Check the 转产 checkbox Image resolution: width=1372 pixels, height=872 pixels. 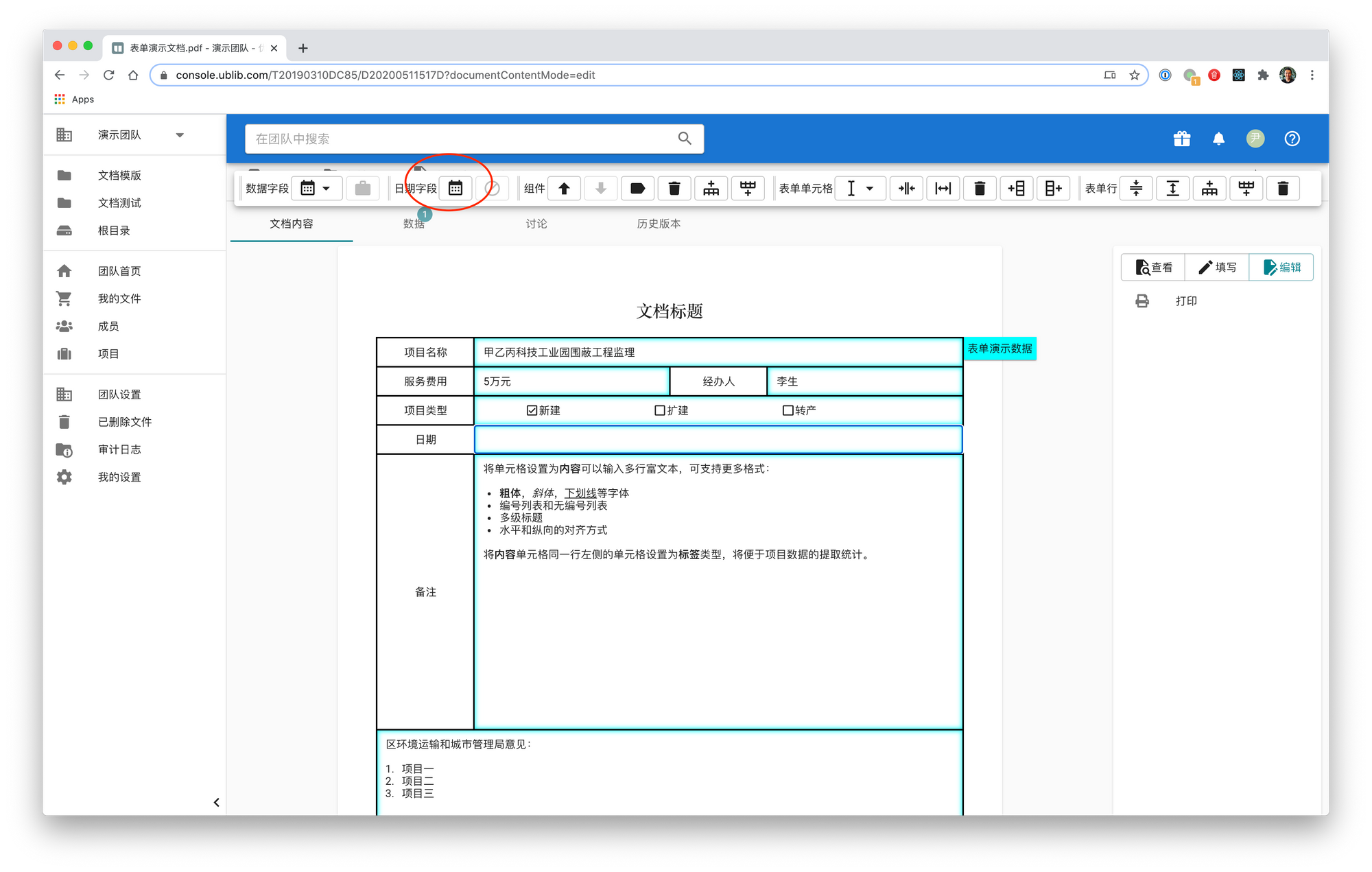click(788, 410)
